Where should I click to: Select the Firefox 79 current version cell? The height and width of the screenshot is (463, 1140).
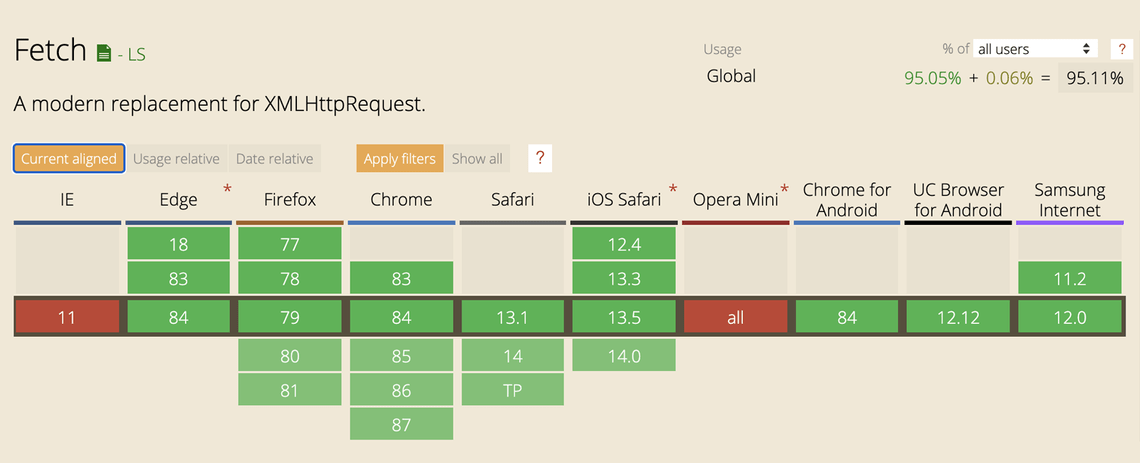pyautogui.click(x=289, y=317)
